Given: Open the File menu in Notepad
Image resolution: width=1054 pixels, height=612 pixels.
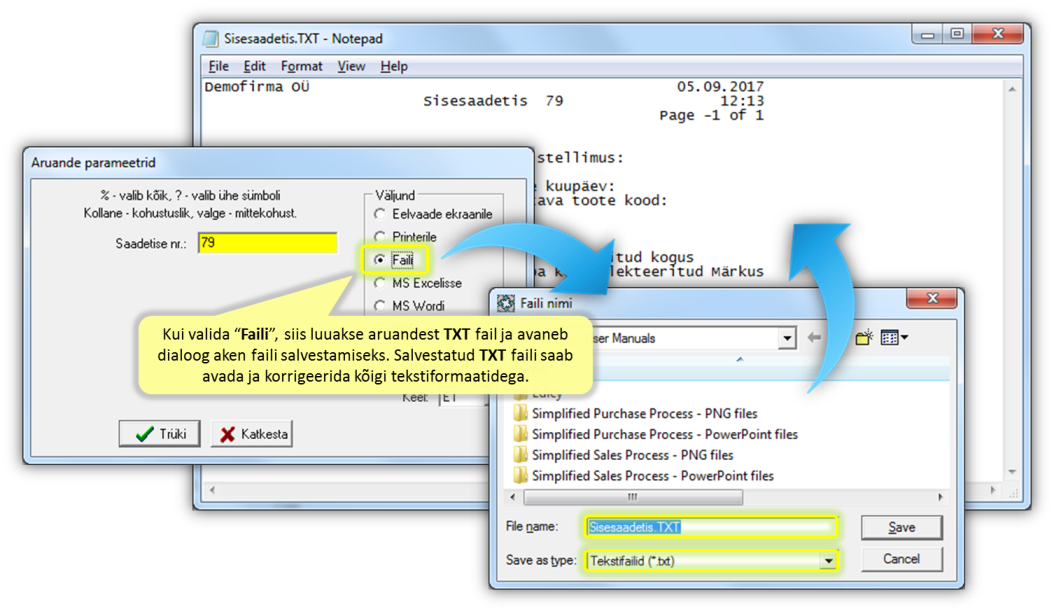Looking at the screenshot, I should click(218, 66).
